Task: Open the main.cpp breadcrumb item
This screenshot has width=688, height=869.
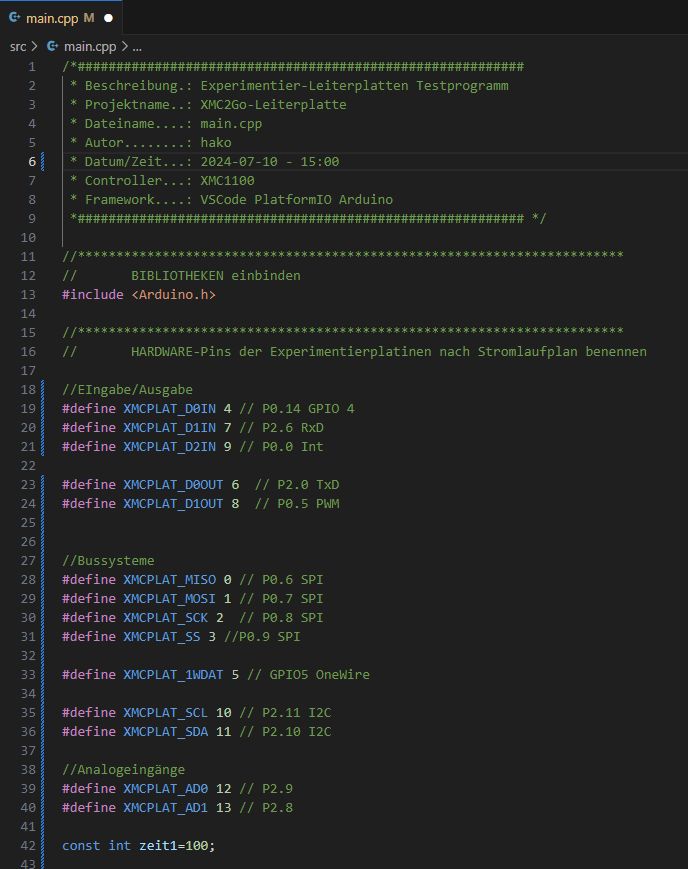Action: pos(89,46)
